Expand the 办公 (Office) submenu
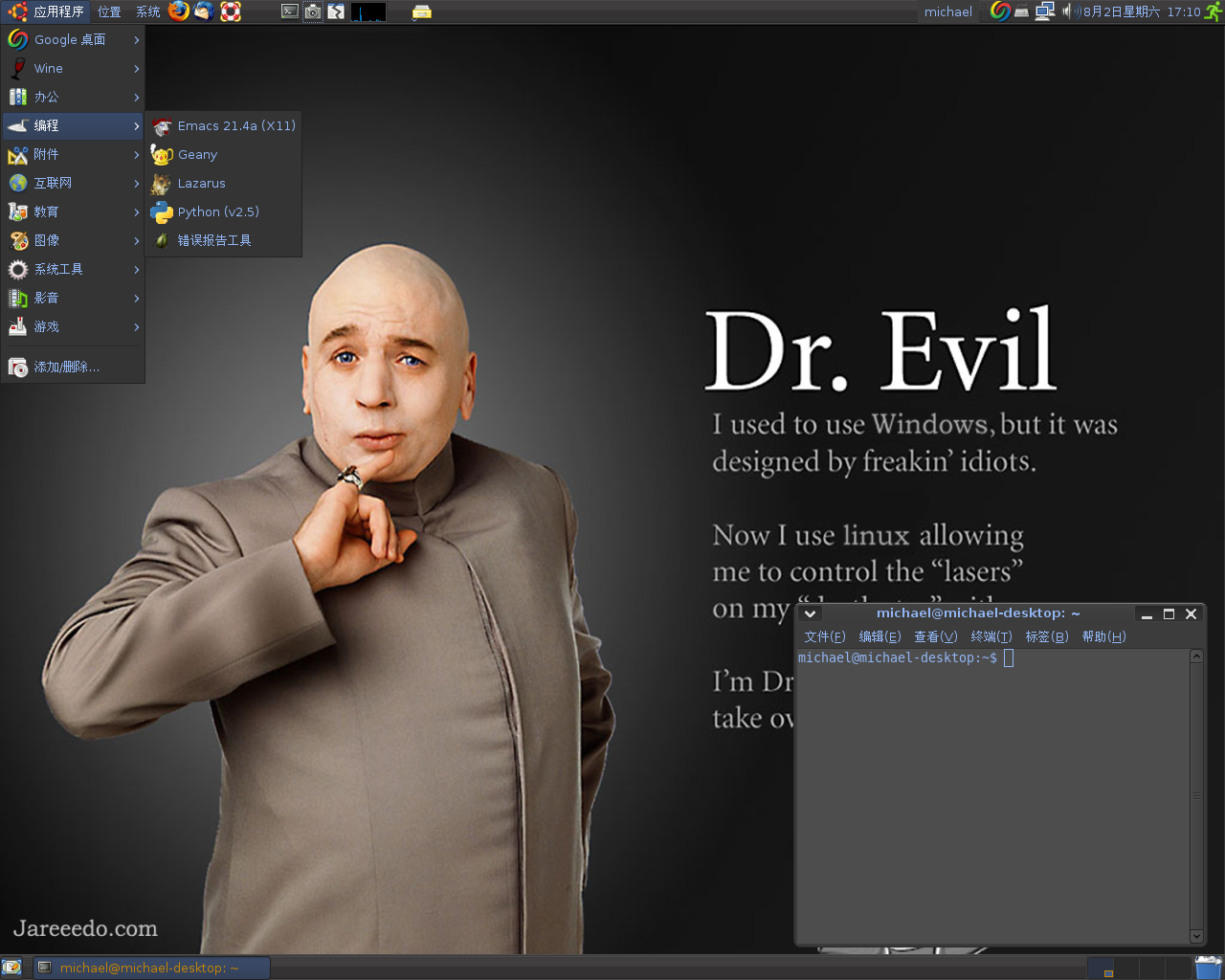This screenshot has width=1225, height=980. [73, 97]
